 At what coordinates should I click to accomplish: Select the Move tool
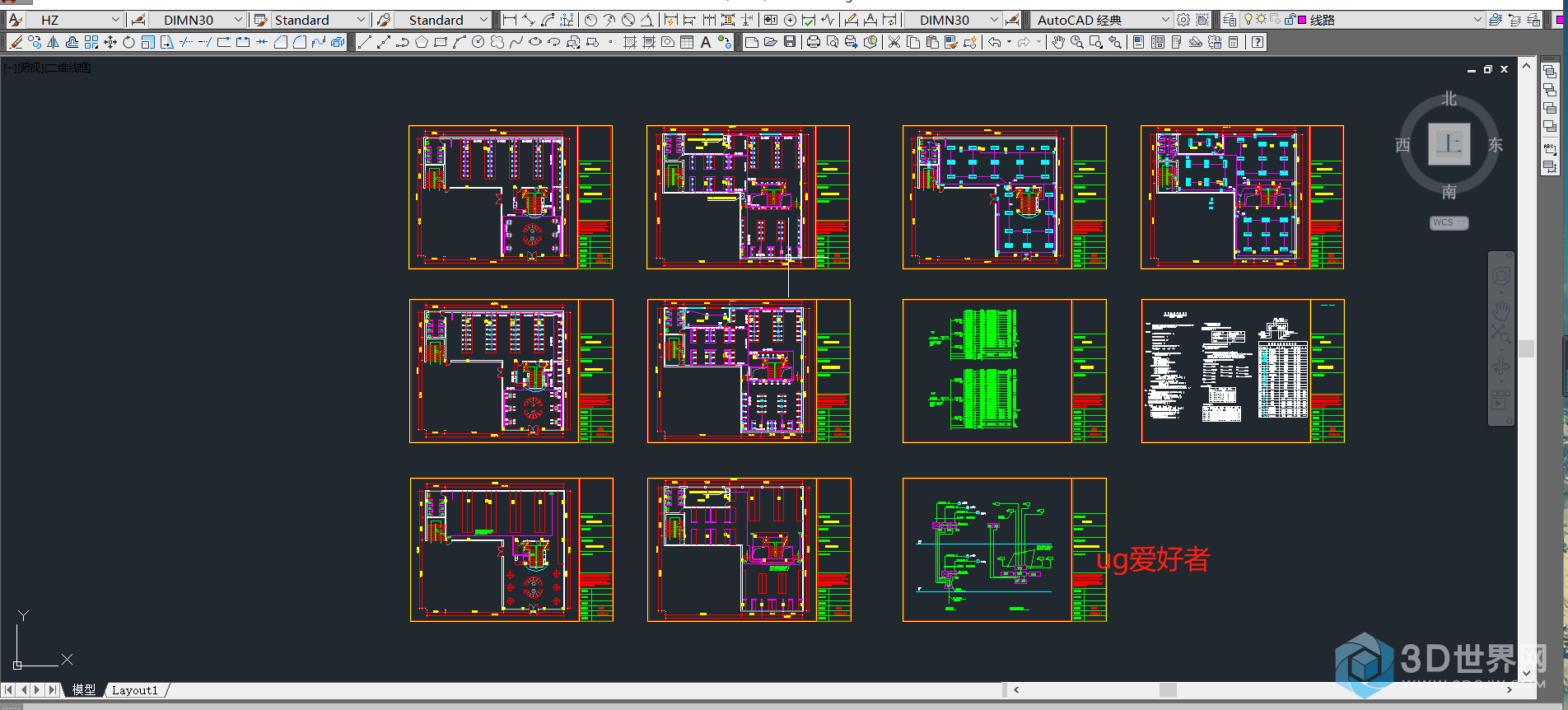[x=110, y=42]
